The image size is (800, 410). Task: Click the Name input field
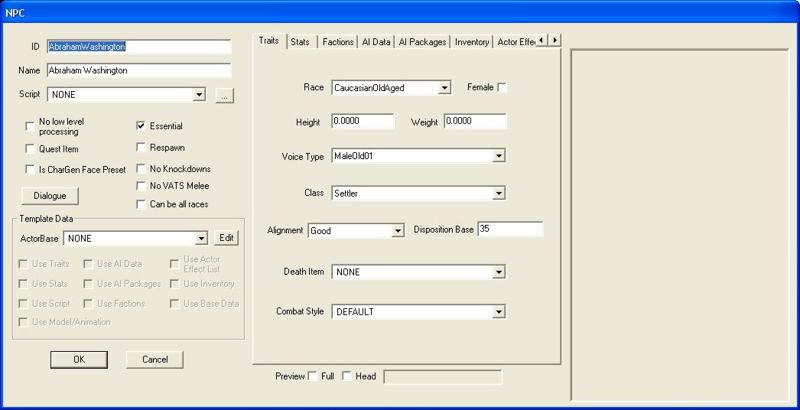tap(139, 70)
